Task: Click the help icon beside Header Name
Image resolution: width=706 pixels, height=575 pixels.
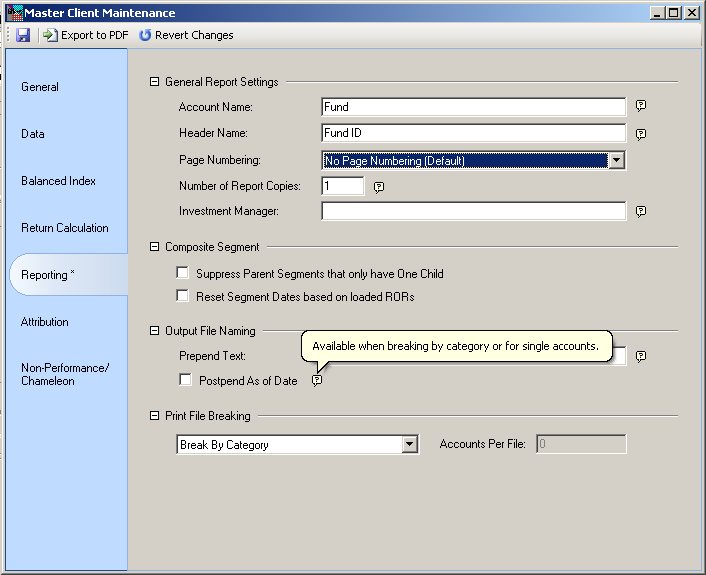Action: [x=641, y=133]
